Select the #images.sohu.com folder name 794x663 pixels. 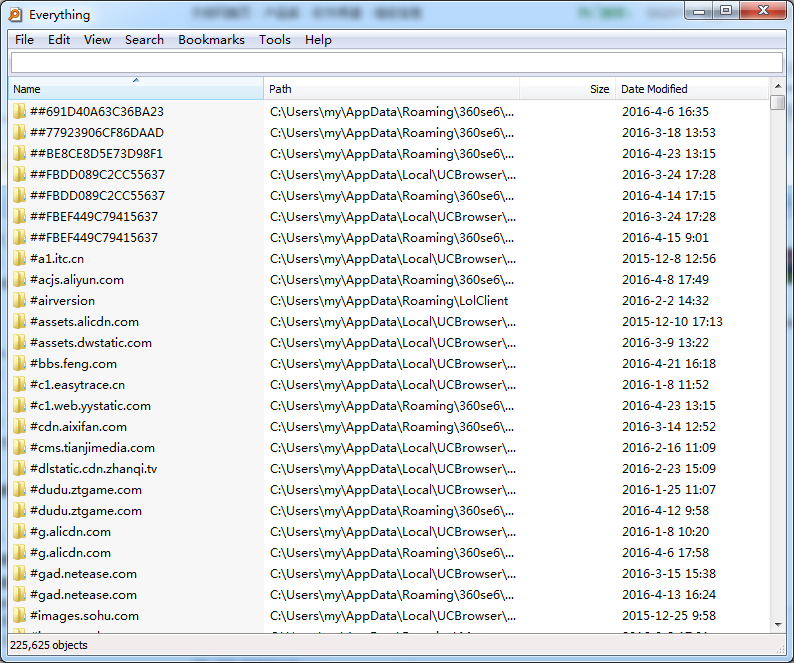pos(84,616)
